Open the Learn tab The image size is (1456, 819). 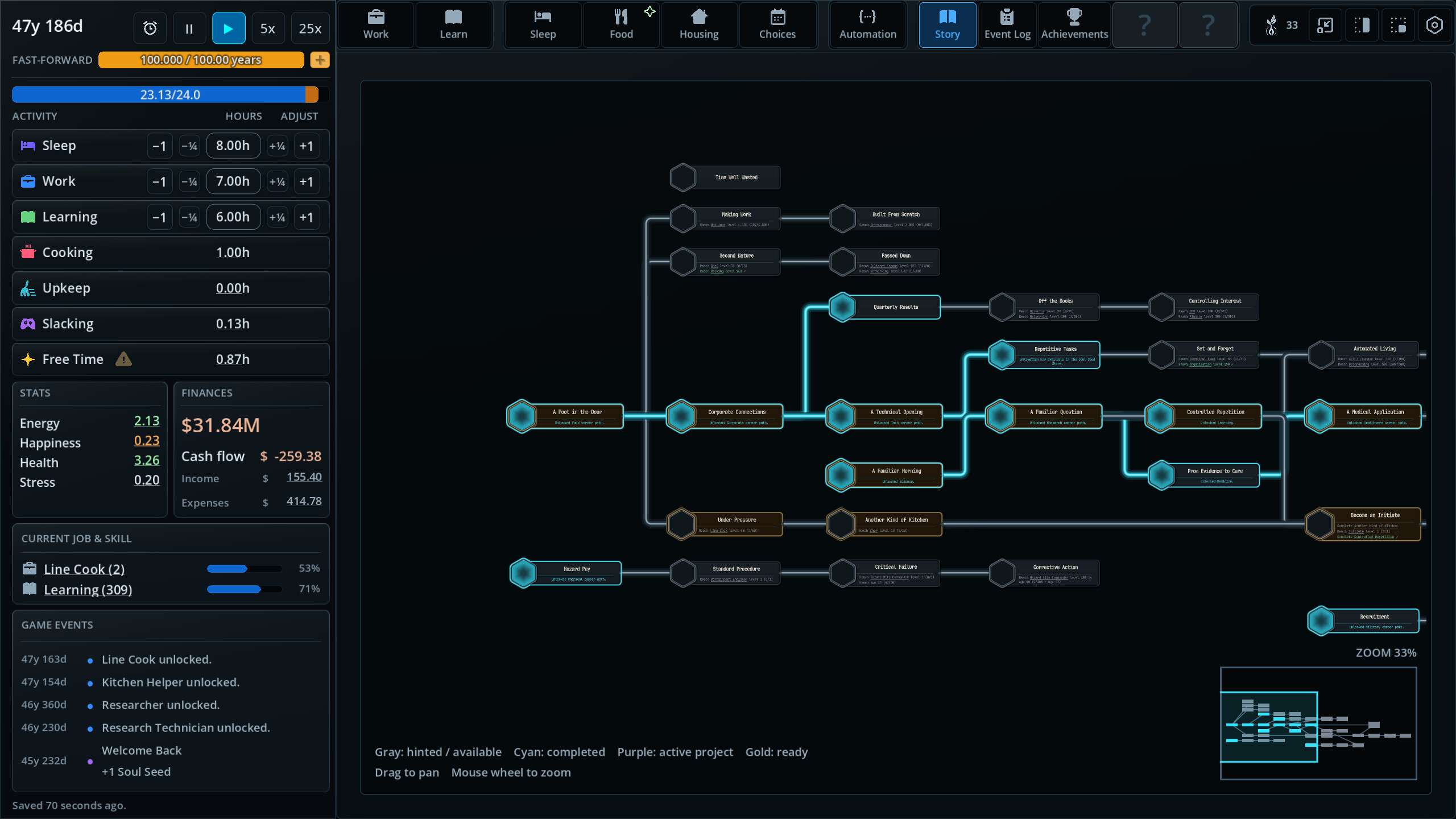[x=453, y=25]
